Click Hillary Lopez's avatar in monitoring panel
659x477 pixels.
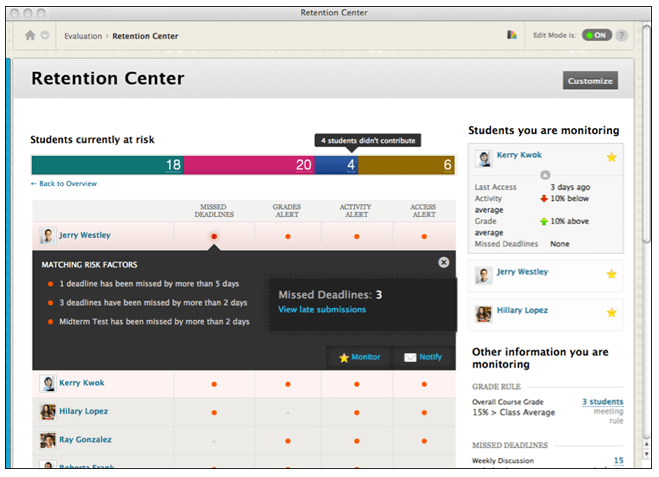[484, 314]
